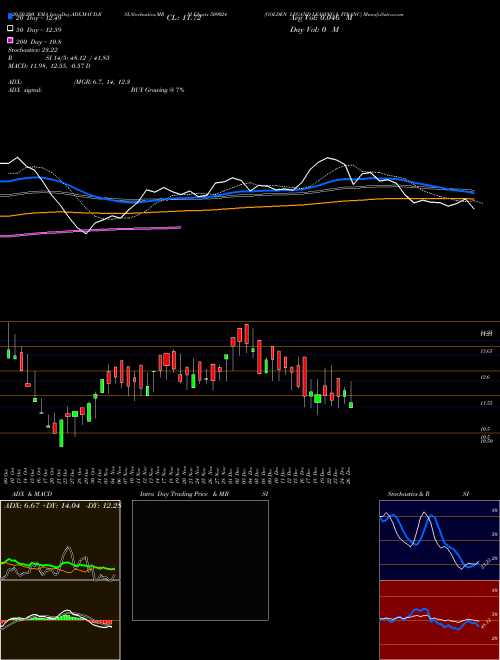Click the magenta 200 Day legend swatch
The width and height of the screenshot is (500, 660).
(x=10, y=40)
